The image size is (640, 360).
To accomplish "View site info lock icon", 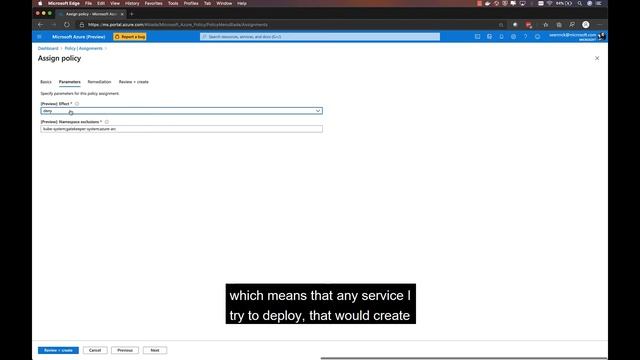I will 82,24.
